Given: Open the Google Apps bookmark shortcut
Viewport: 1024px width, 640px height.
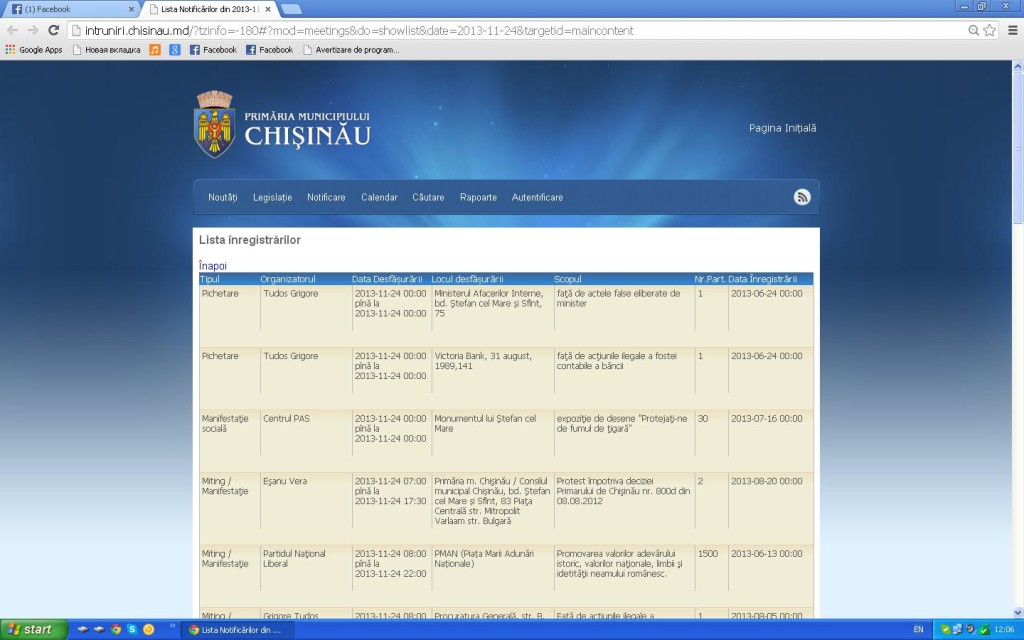Looking at the screenshot, I should pos(33,49).
